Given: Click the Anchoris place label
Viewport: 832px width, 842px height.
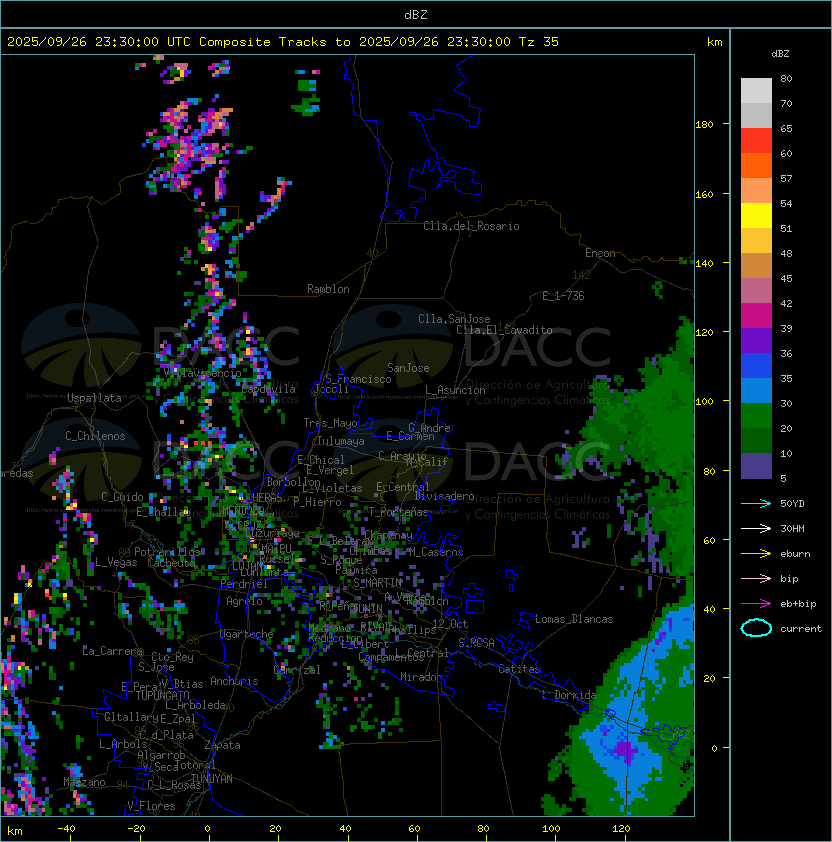Looking at the screenshot, I should [234, 681].
